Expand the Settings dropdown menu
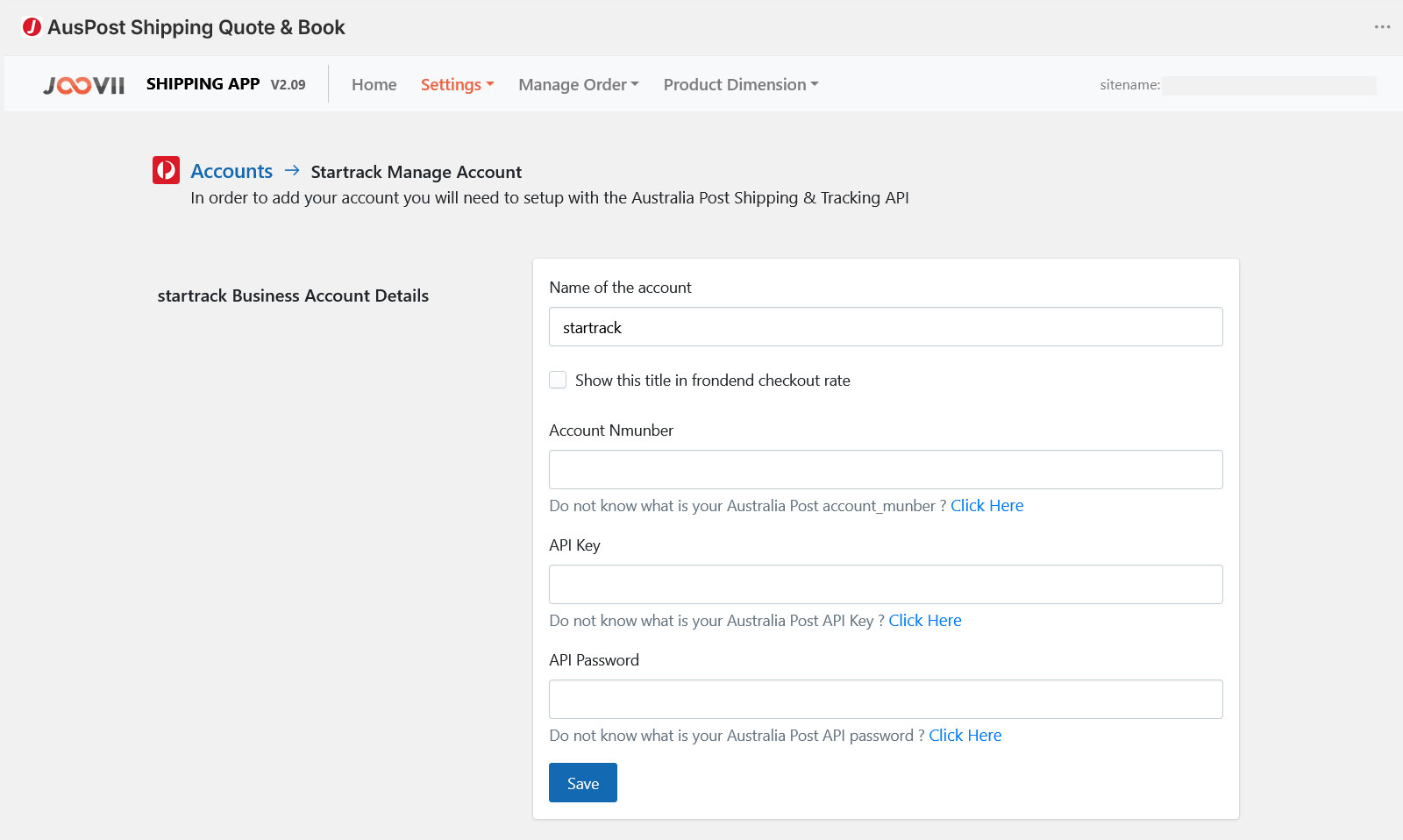Viewport: 1403px width, 840px height. click(x=457, y=84)
